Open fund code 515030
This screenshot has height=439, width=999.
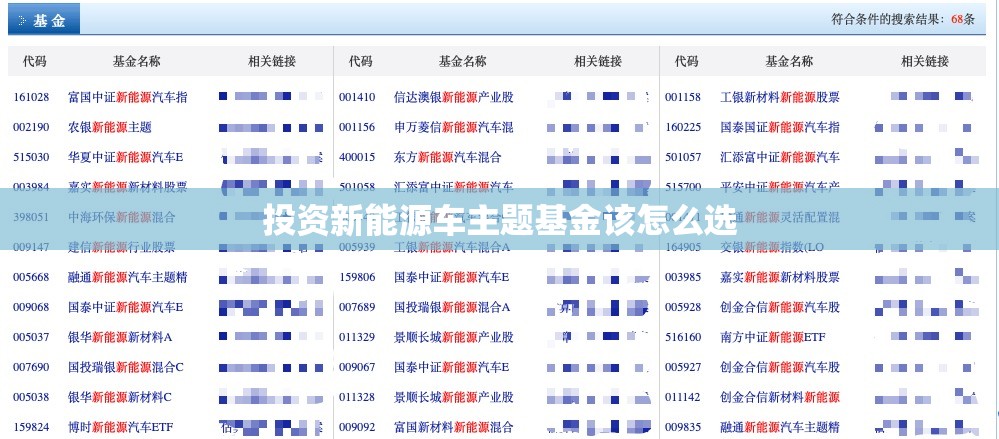31,157
